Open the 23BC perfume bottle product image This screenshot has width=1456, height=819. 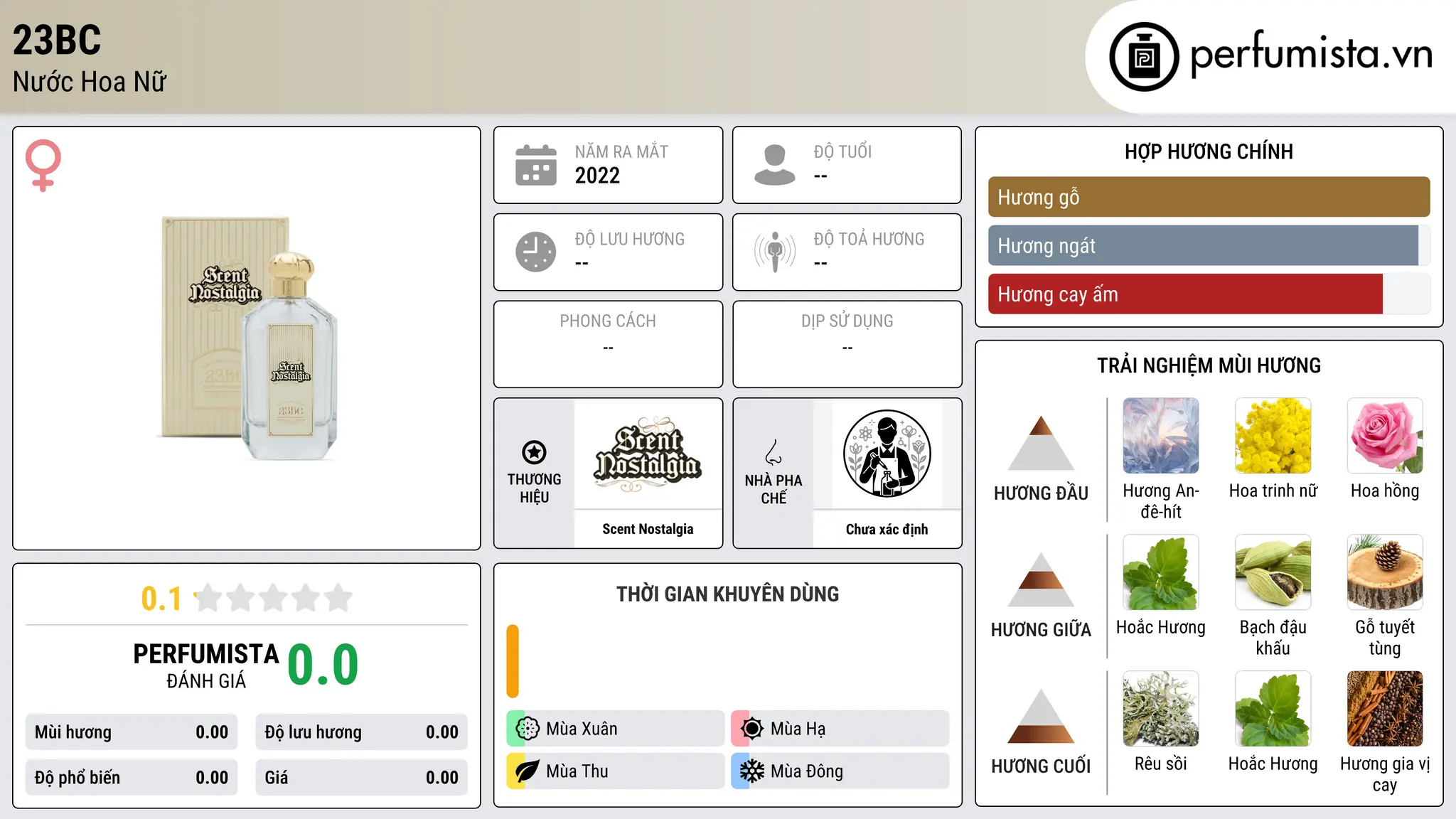pos(247,338)
